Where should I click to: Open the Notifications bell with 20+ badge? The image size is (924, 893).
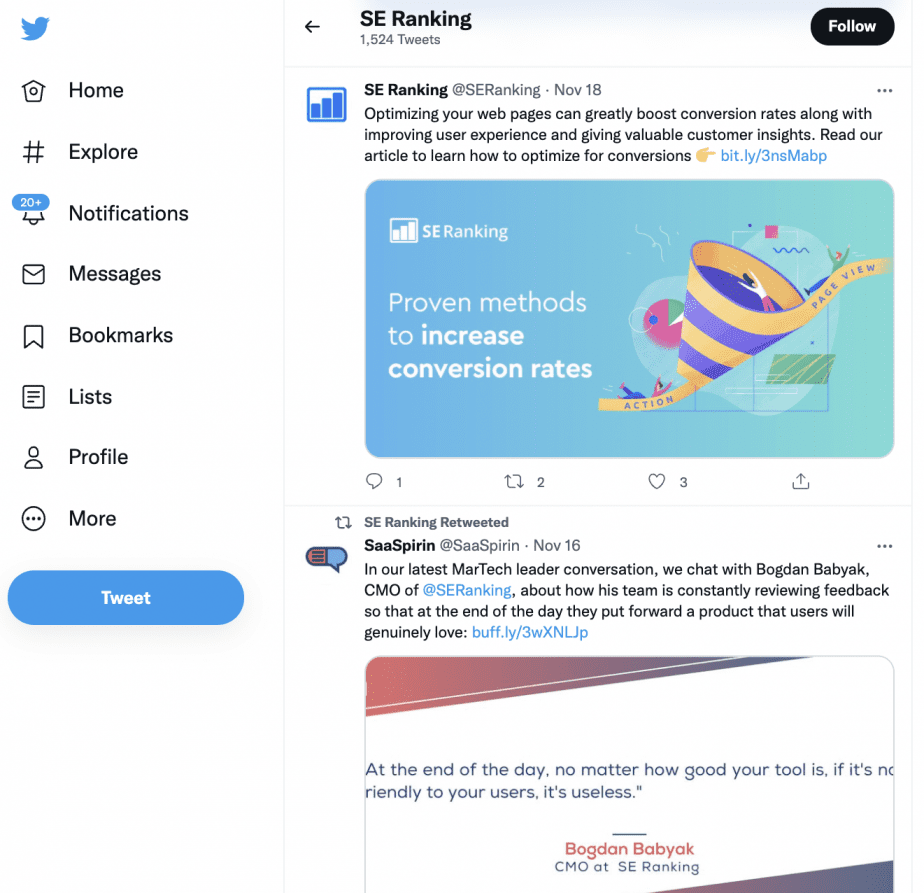[x=33, y=212]
